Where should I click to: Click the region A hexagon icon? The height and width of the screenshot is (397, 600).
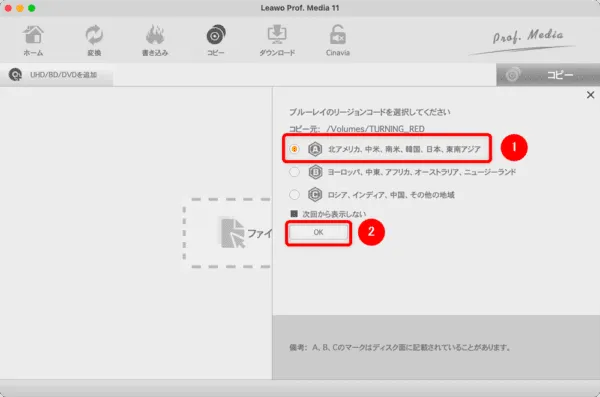(315, 149)
